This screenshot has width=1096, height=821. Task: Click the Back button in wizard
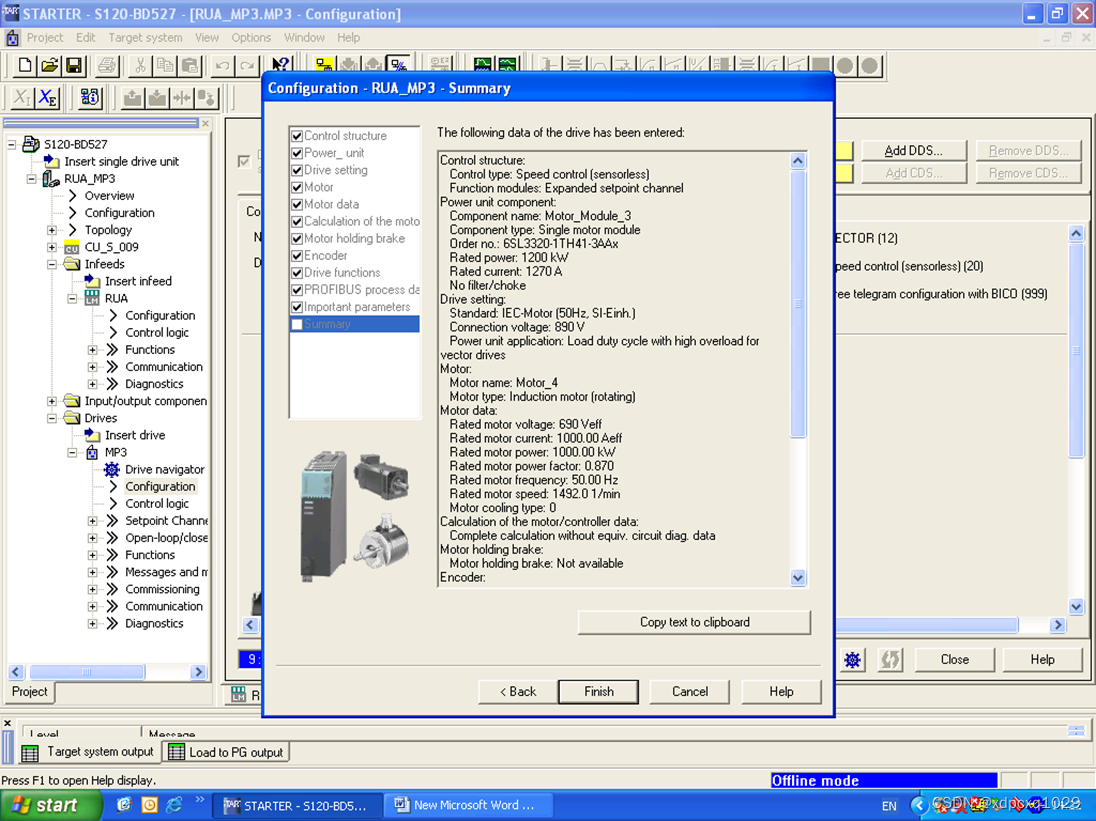(x=518, y=692)
